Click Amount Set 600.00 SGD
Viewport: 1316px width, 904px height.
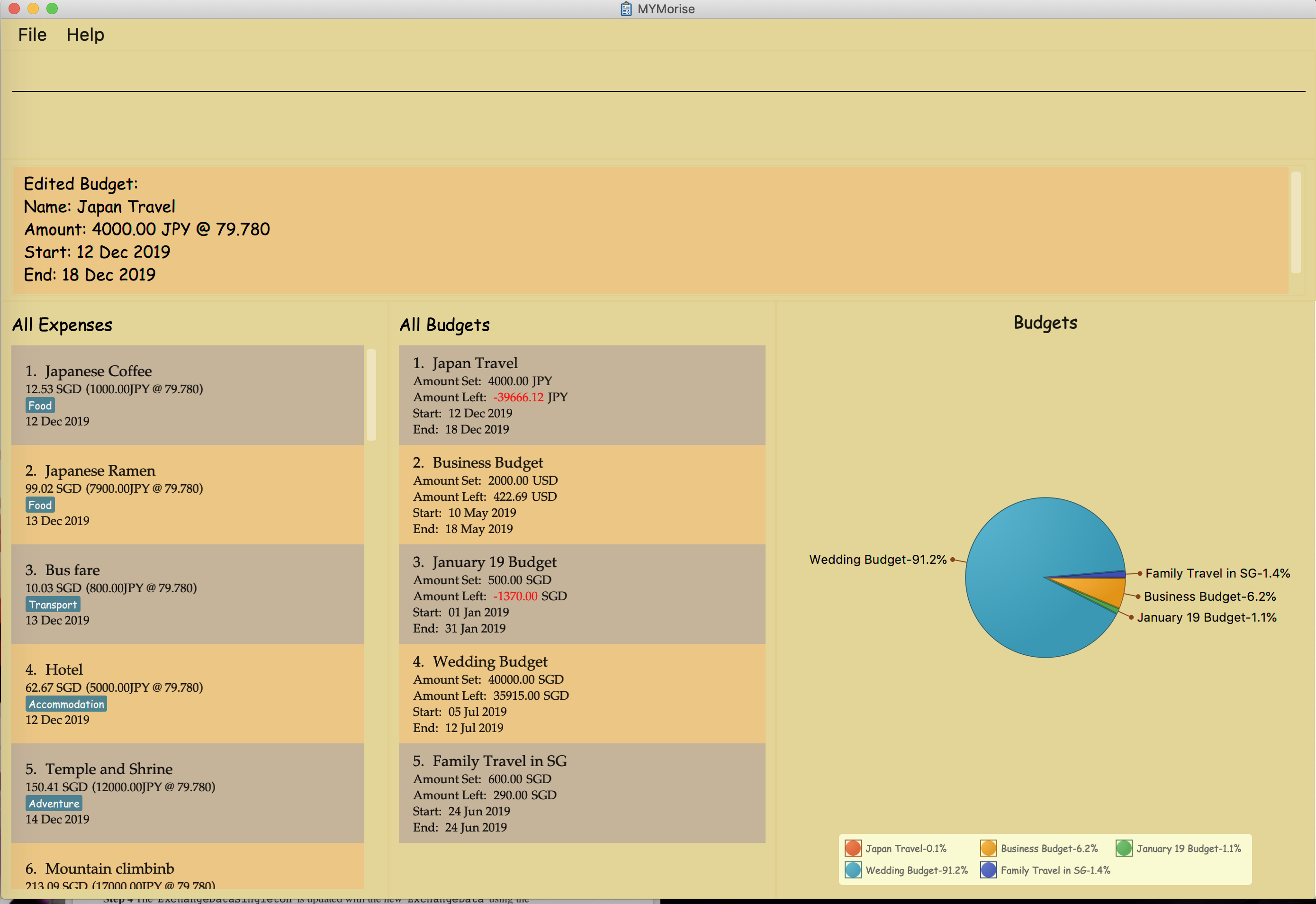(482, 779)
